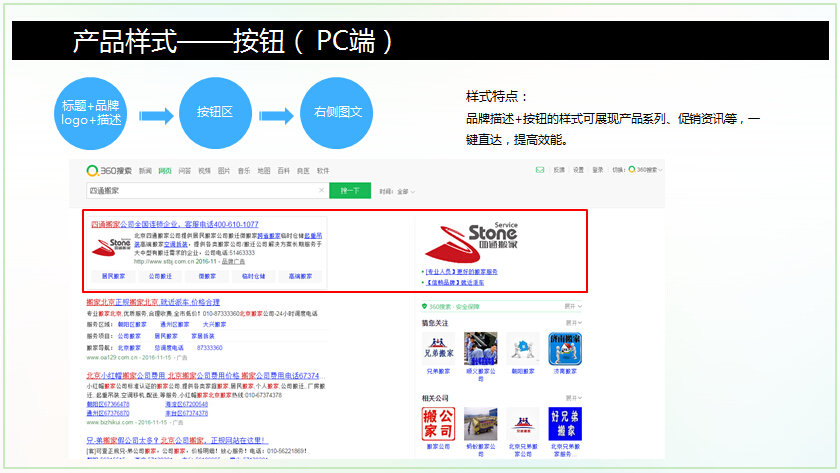840x473 pixels.
Task: Switch to the 新闻 tab
Action: 146,171
